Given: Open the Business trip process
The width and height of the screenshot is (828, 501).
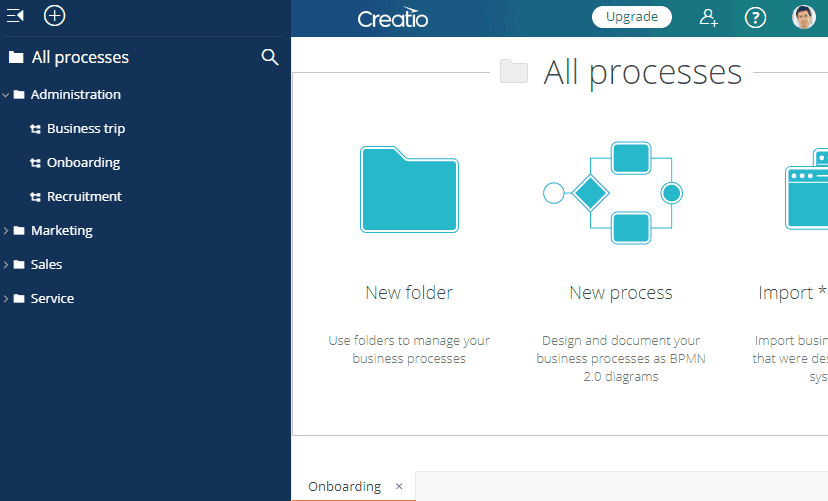Looking at the screenshot, I should 86,128.
